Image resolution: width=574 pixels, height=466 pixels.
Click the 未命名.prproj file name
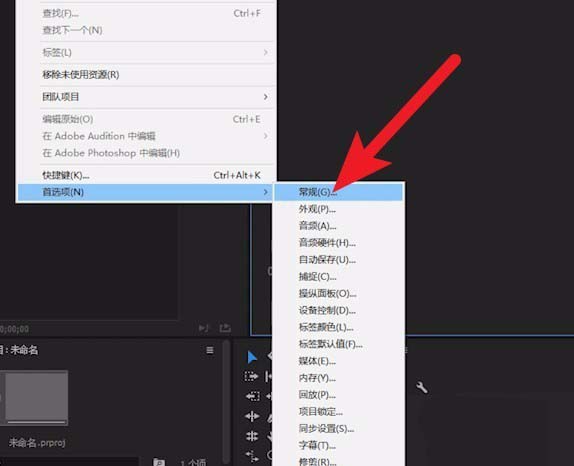(37, 443)
